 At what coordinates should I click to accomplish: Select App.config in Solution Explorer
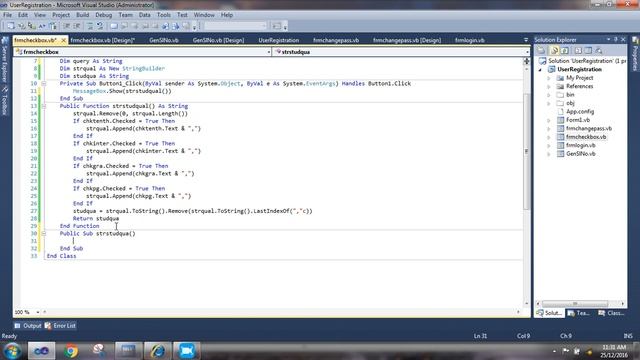pos(580,111)
